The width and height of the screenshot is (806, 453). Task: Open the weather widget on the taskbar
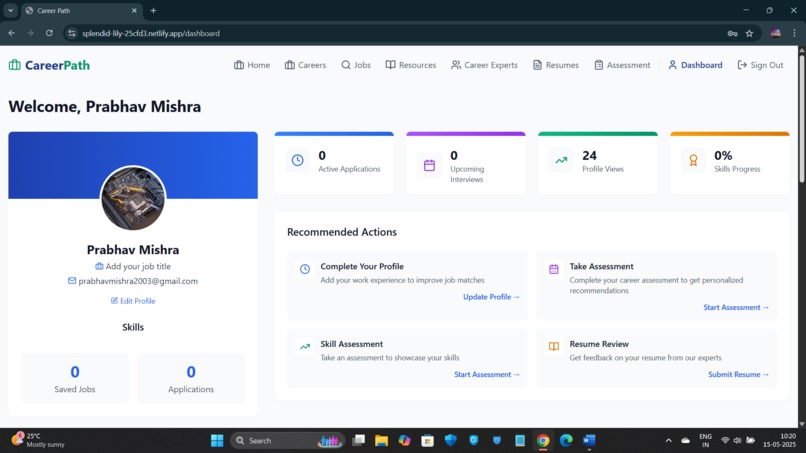coord(39,440)
